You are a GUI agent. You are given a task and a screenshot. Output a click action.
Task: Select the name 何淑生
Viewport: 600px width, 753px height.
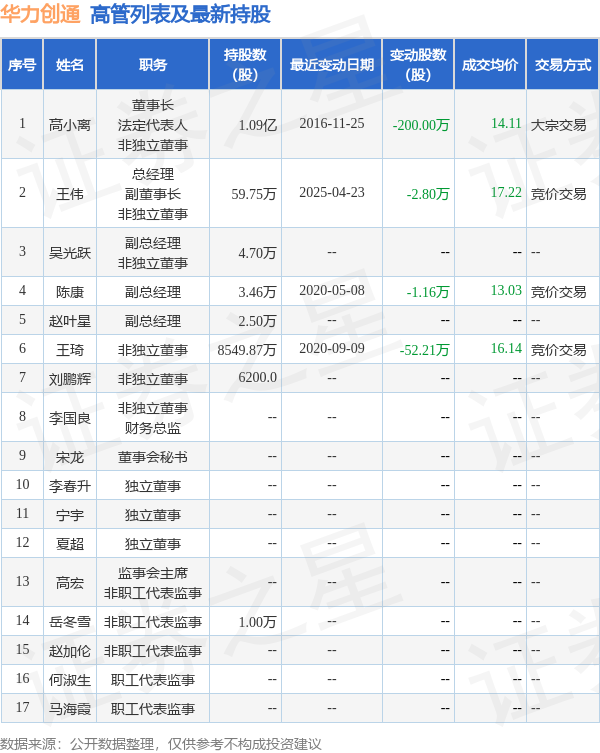coord(70,680)
